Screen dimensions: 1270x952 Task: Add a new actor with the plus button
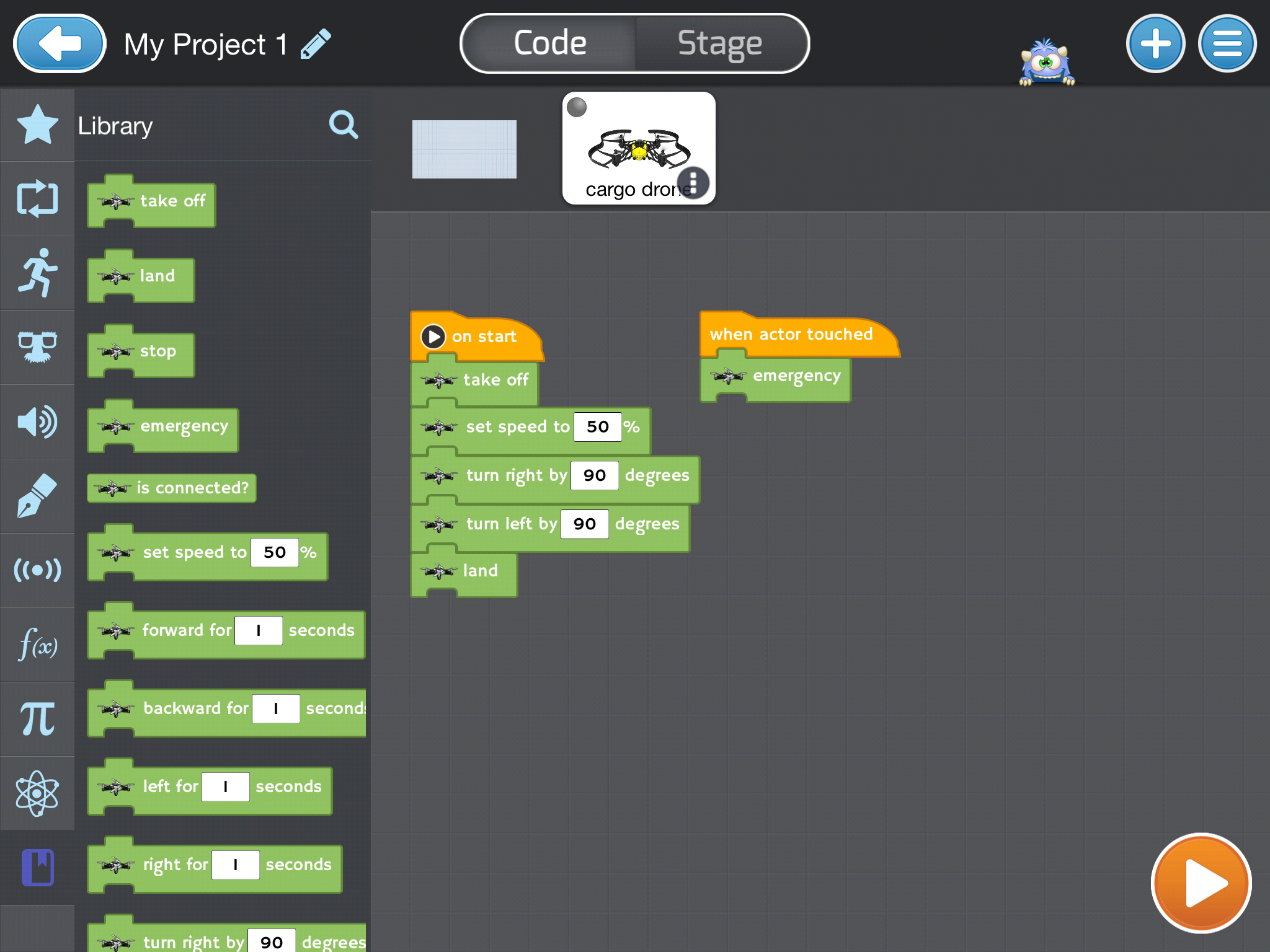(x=1155, y=43)
